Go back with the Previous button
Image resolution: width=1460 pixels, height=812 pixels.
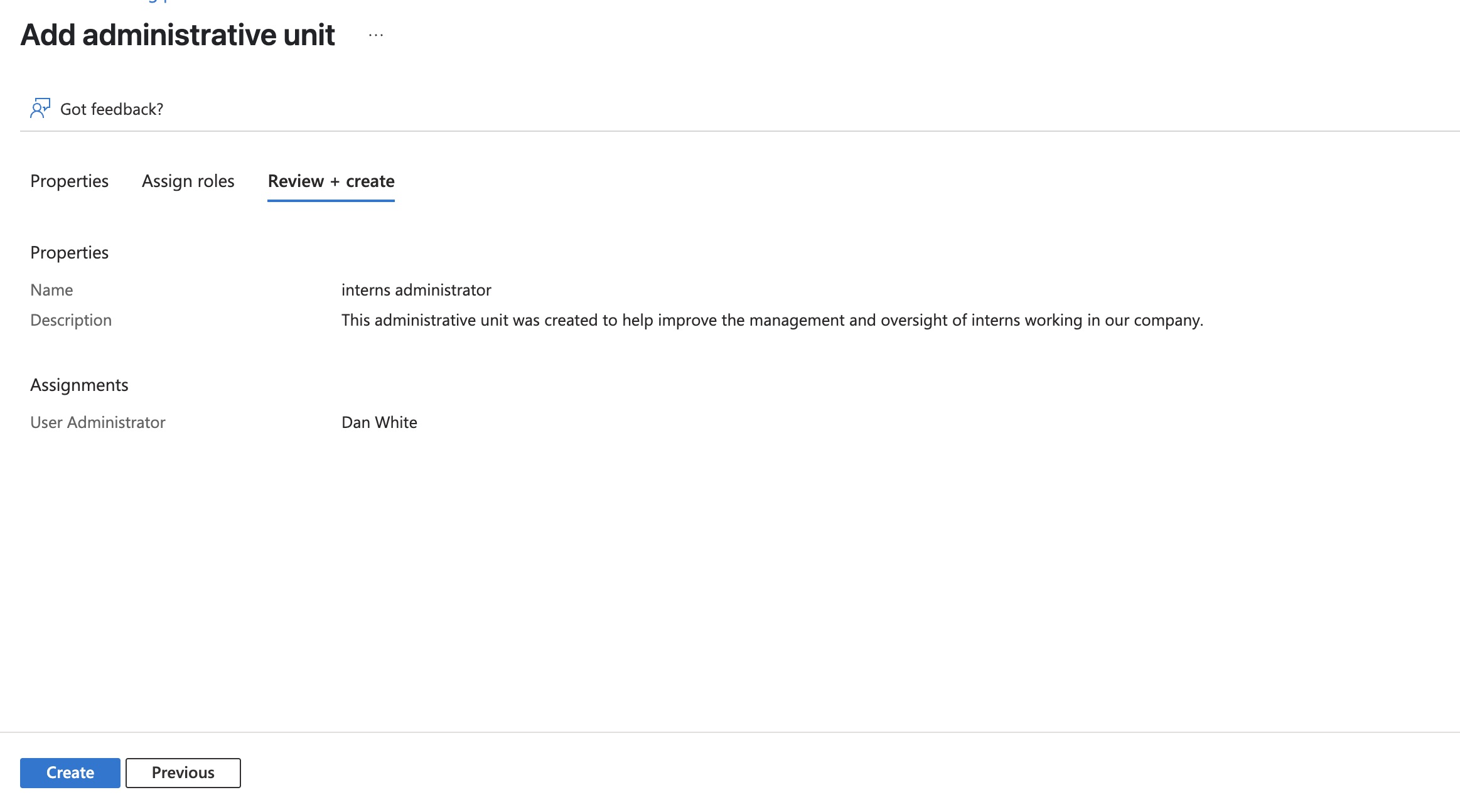pyautogui.click(x=183, y=772)
